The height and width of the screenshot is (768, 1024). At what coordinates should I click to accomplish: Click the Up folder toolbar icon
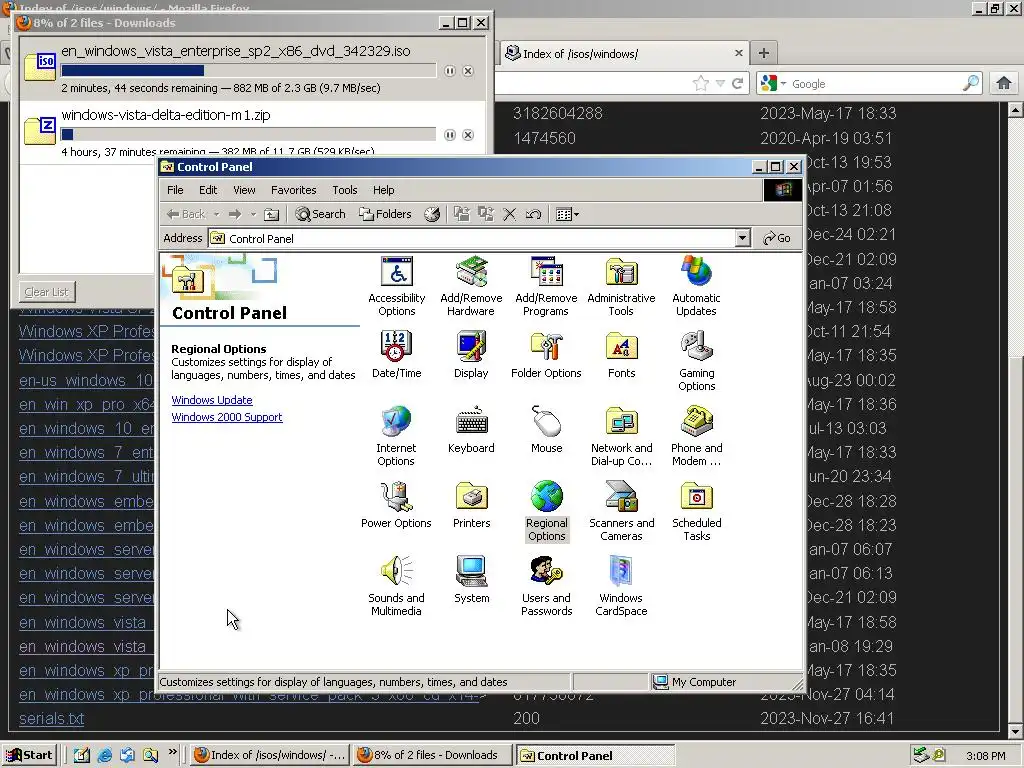pos(272,214)
